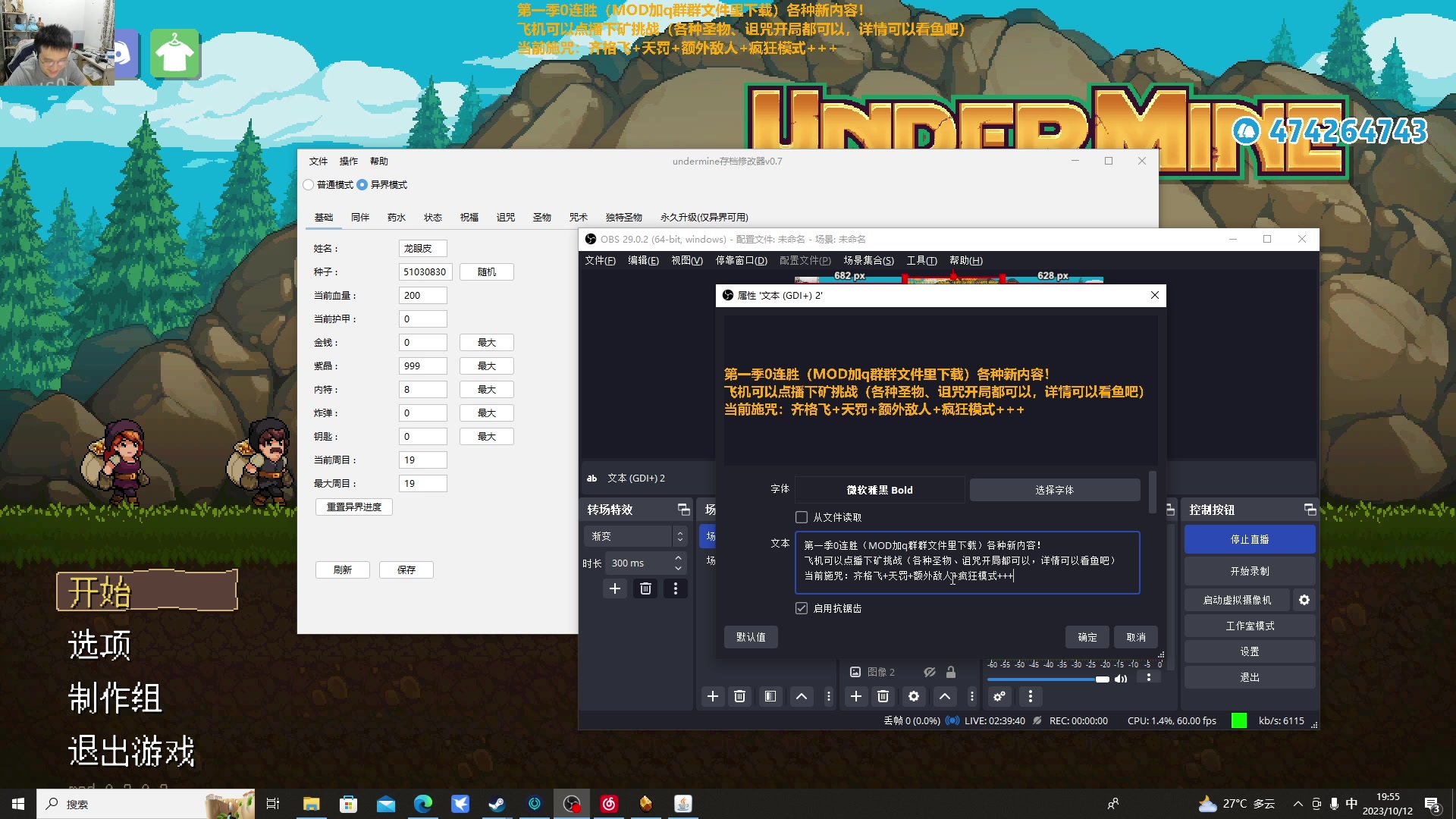Move scene up with arrow icon
Image resolution: width=1456 pixels, height=819 pixels.
pos(802,696)
